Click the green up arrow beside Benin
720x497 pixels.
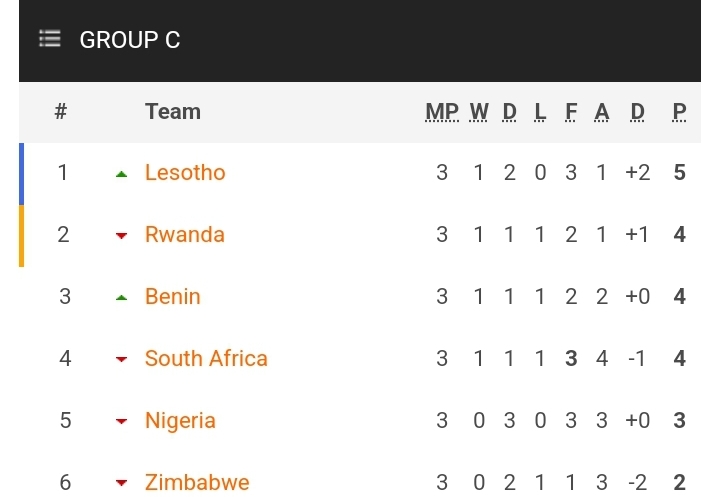[x=121, y=298]
